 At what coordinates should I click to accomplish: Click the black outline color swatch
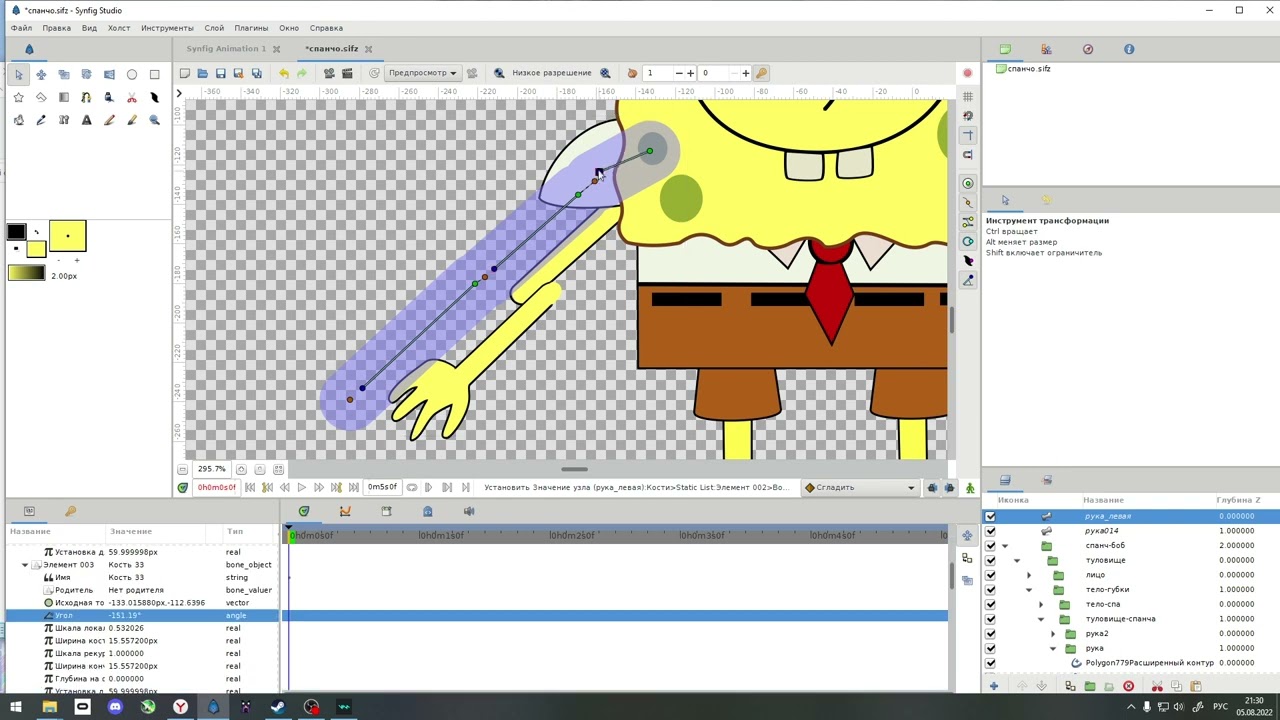point(16,232)
